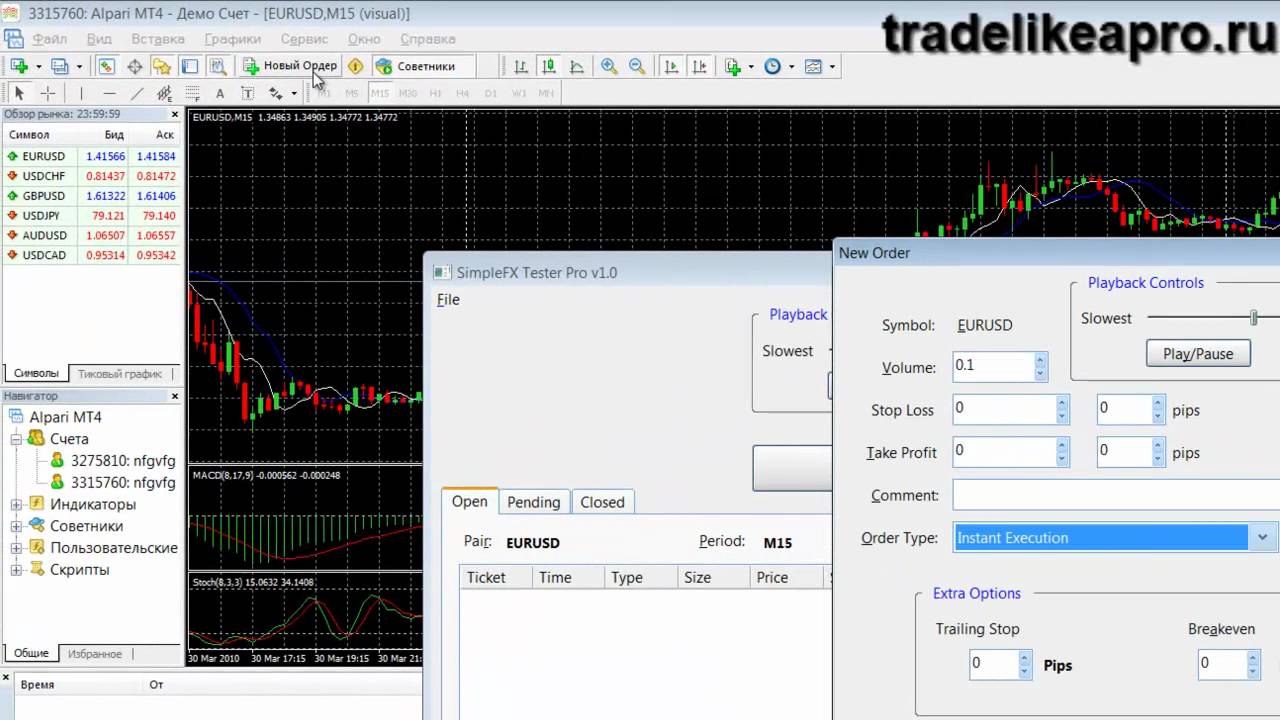Image resolution: width=1280 pixels, height=720 pixels.
Task: Select the text 'A' tool
Action: (x=220, y=93)
